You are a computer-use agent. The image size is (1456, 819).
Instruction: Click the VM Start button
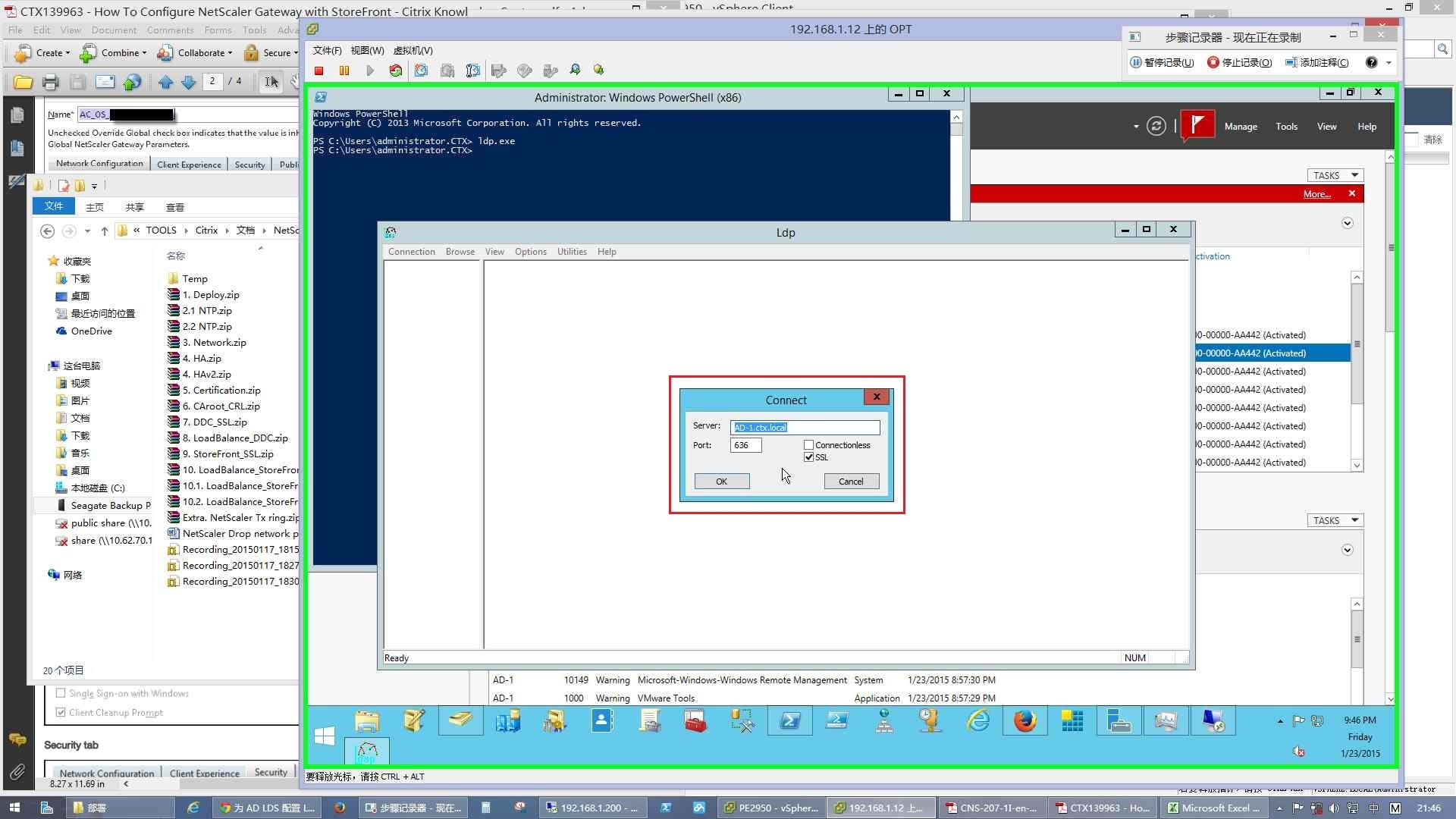pos(325,736)
